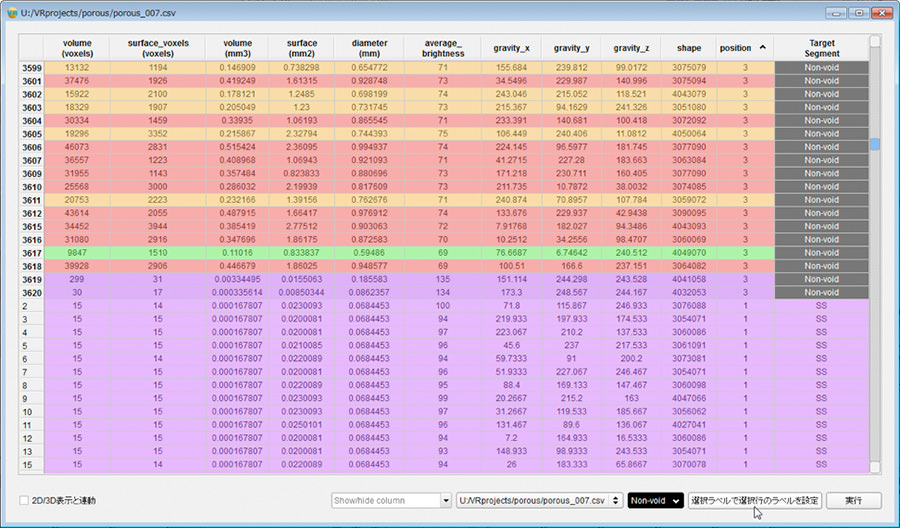Click the vertical scrollbar thumb

coord(875,143)
